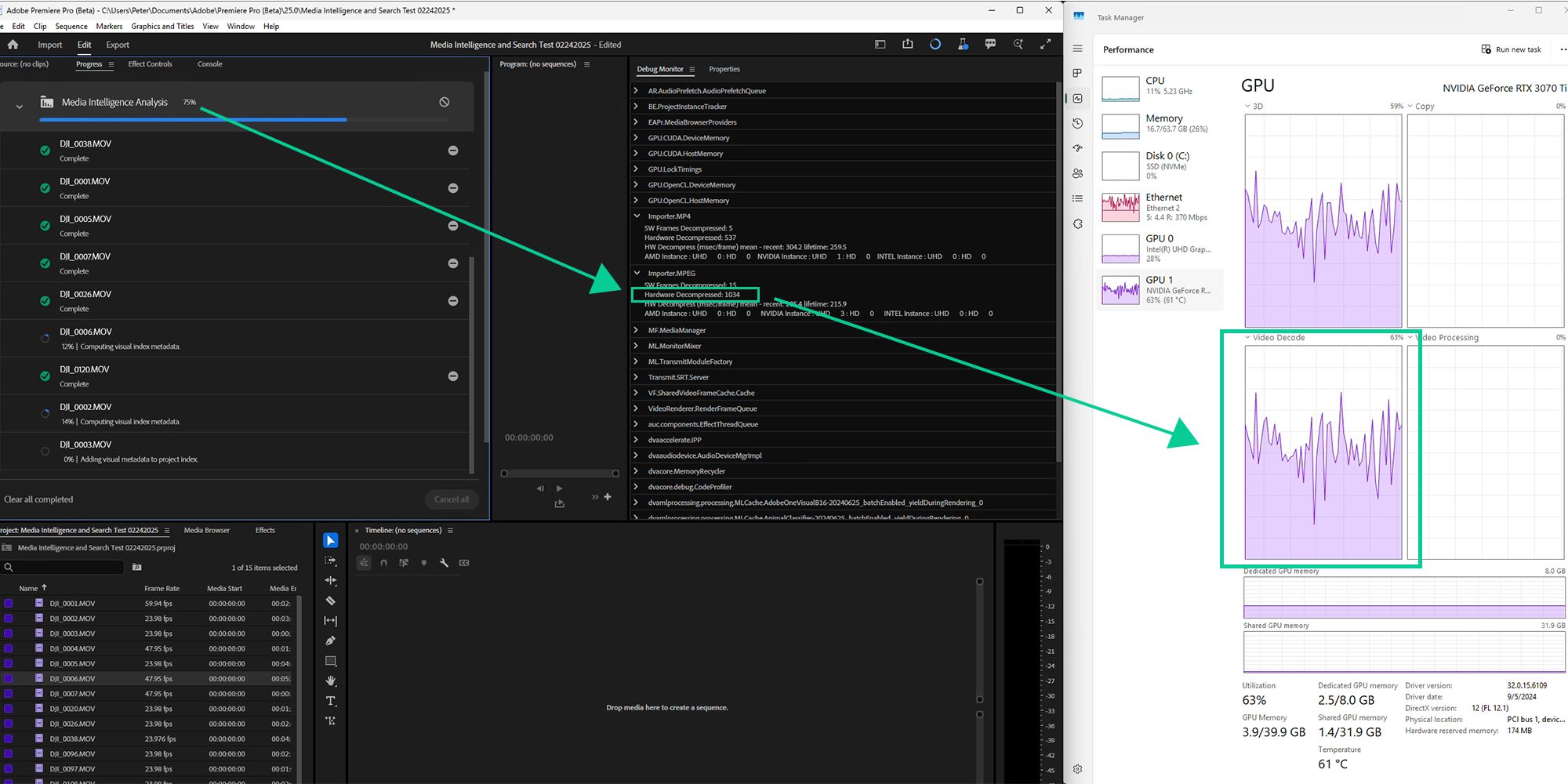Image resolution: width=1568 pixels, height=784 pixels.
Task: Choose the Type tool
Action: click(330, 701)
